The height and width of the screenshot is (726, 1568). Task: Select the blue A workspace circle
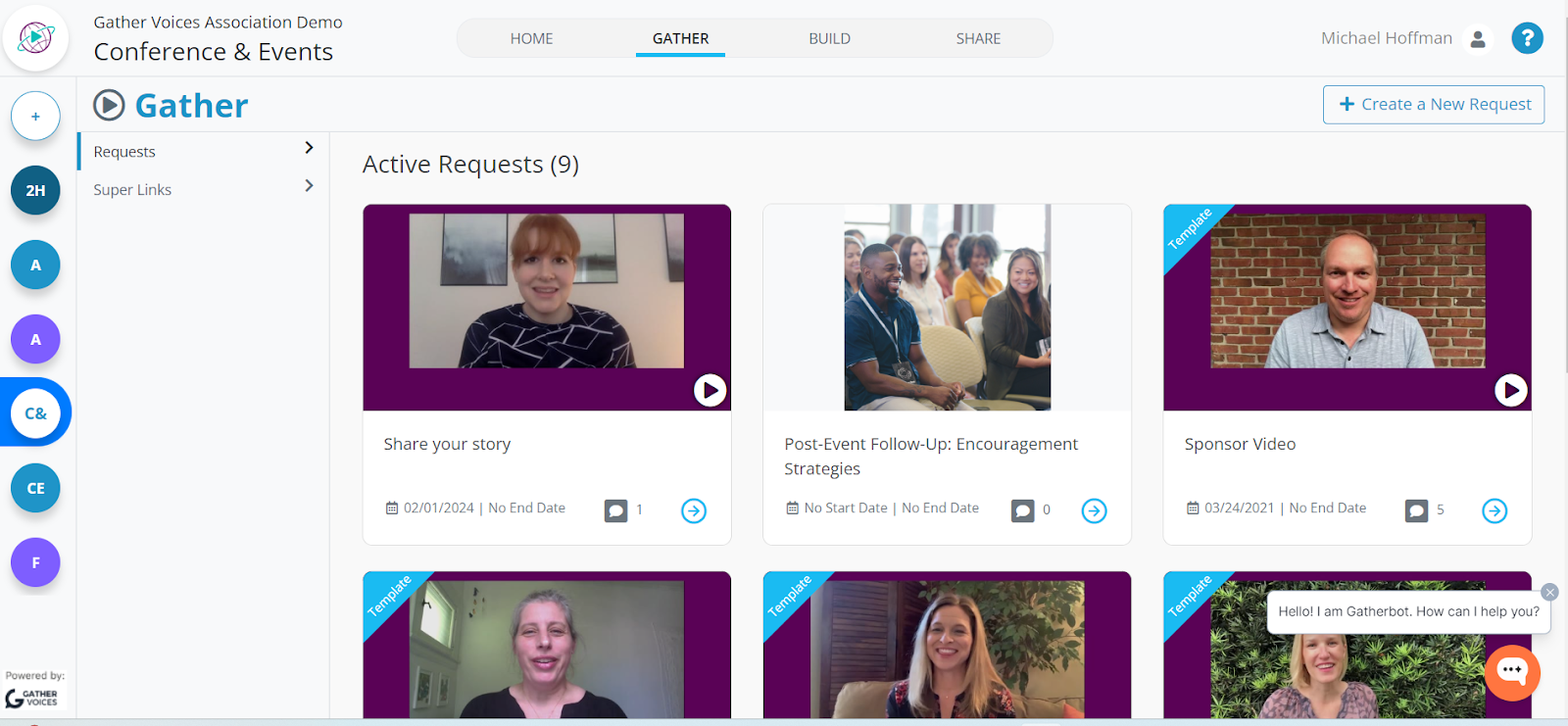pos(35,265)
